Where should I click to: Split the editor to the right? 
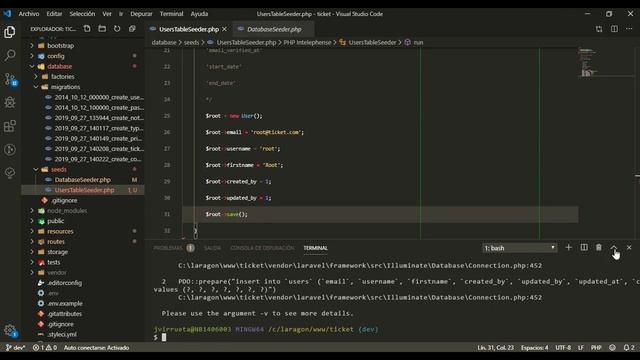[614, 29]
